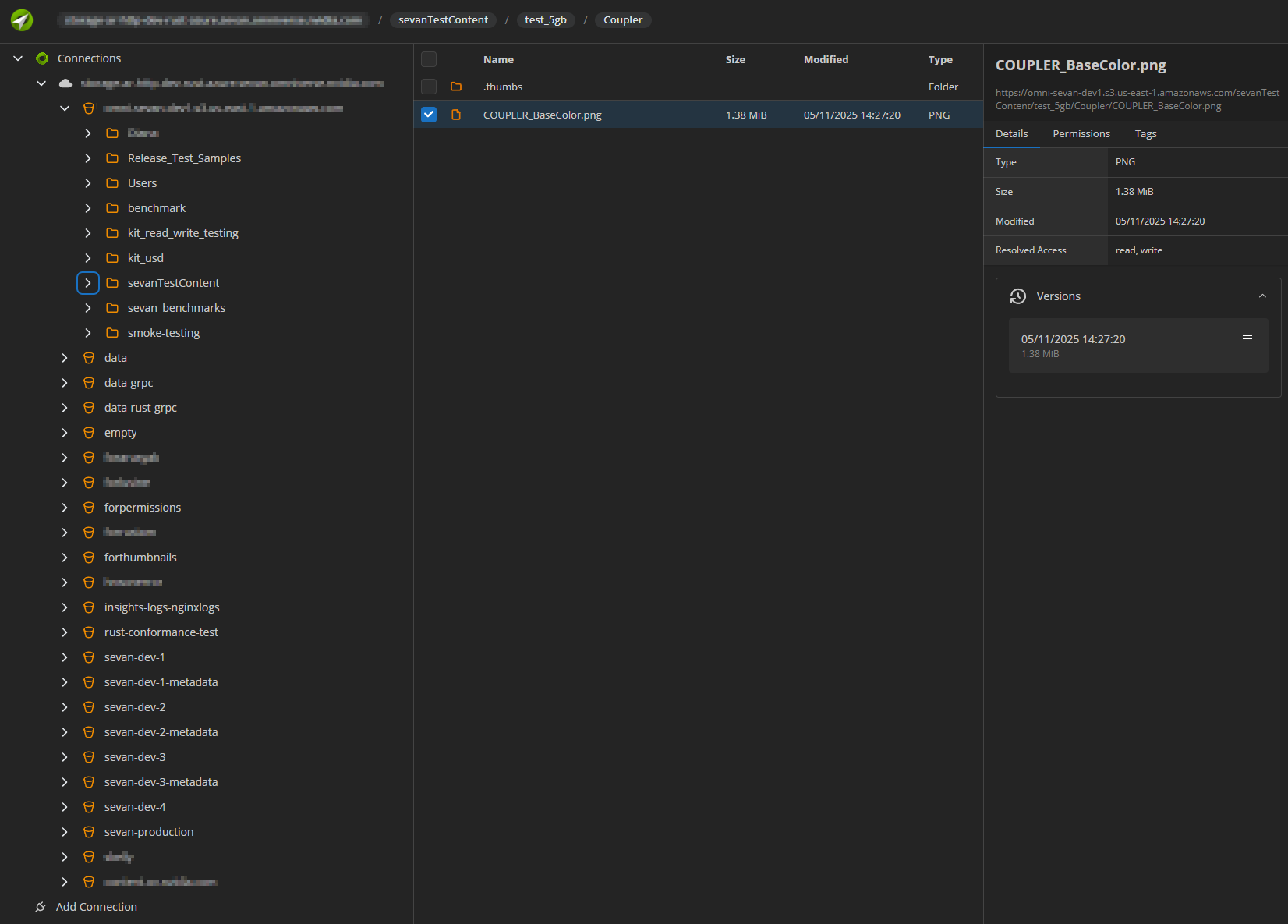The image size is (1288, 924).
Task: Click the COUPLER_BaseColor.png panel title
Action: pyautogui.click(x=1081, y=65)
